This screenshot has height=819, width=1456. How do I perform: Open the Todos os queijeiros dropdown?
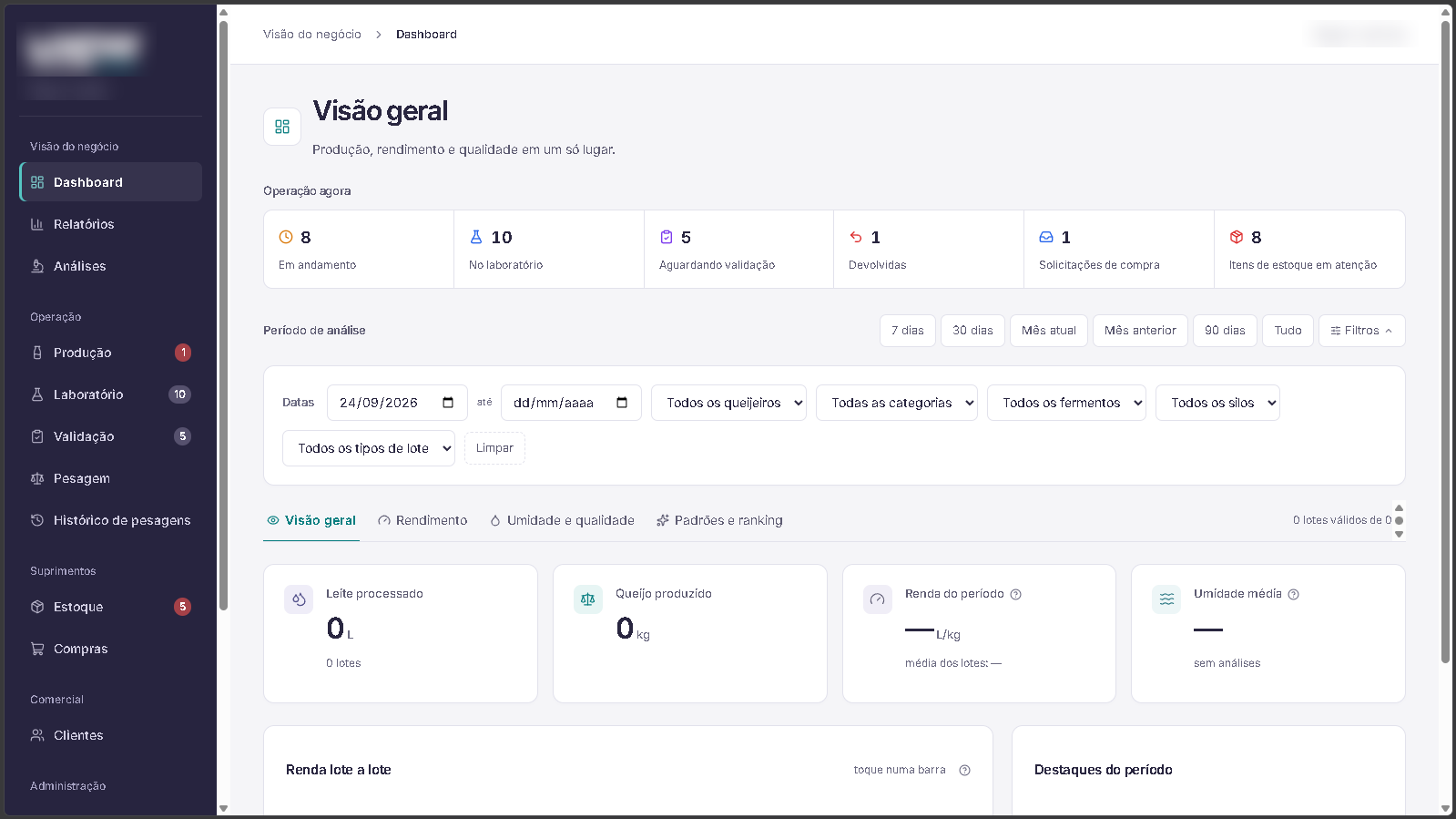click(x=728, y=403)
